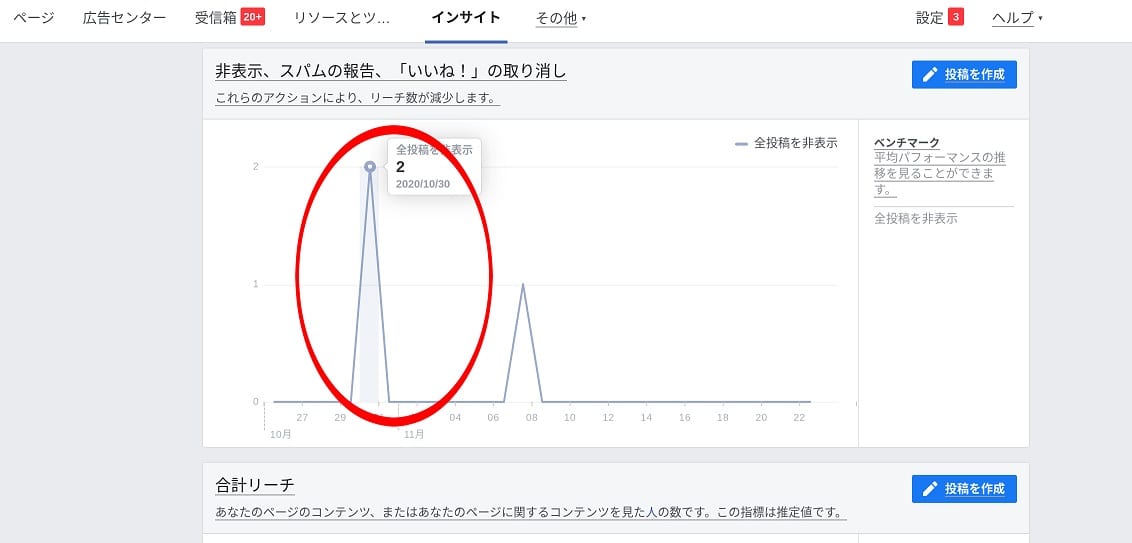This screenshot has width=1132, height=543.
Task: Click the chart data point at value 2
Action: (370, 167)
